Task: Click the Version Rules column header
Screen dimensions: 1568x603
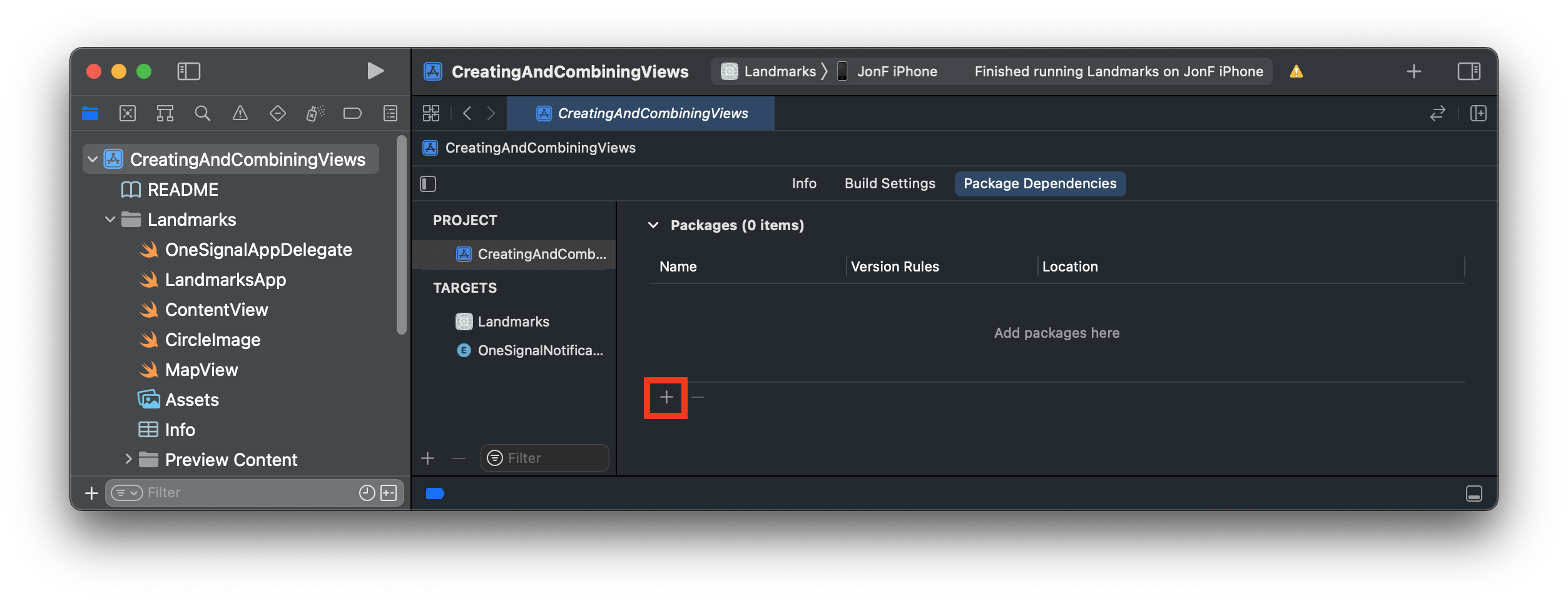Action: coord(895,266)
